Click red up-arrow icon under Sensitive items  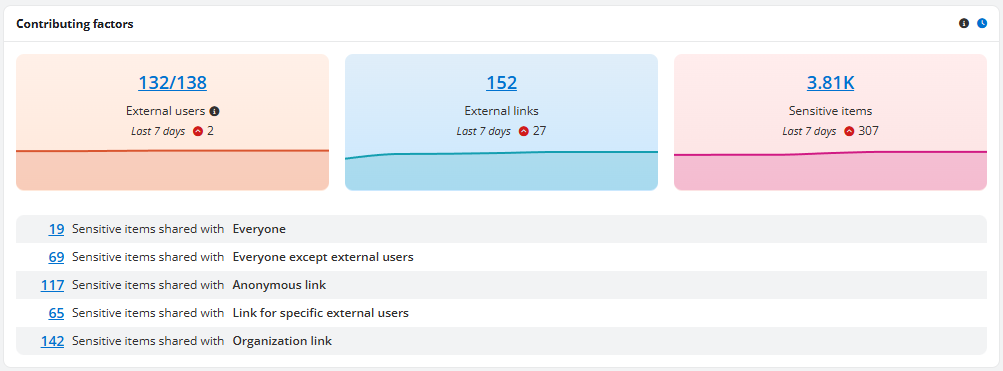coord(849,131)
